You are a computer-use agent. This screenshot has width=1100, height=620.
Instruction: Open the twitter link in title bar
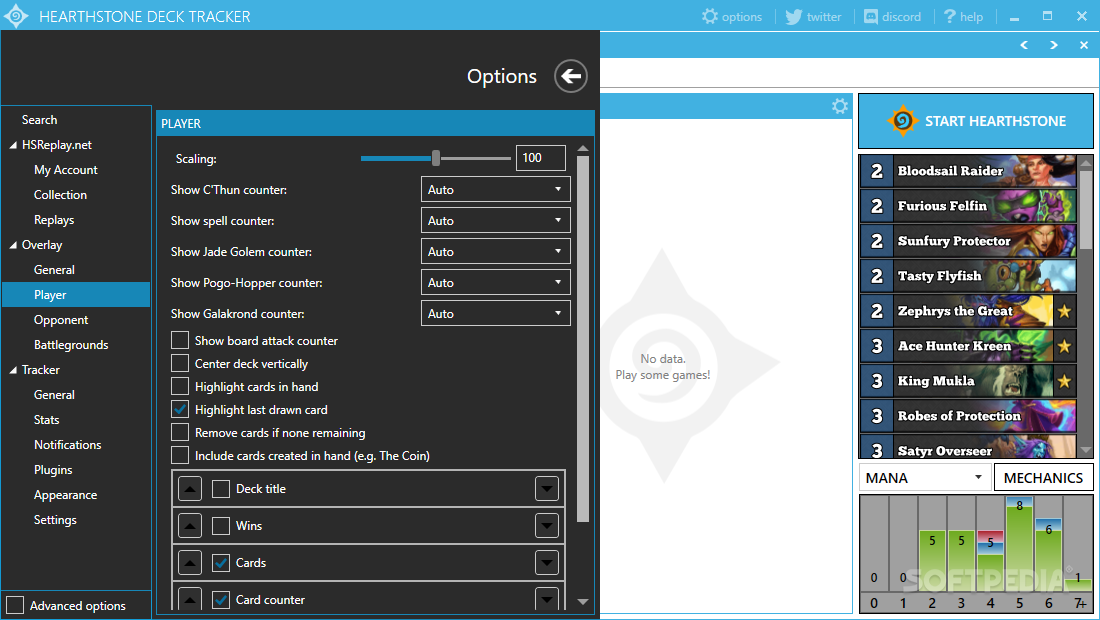(813, 16)
